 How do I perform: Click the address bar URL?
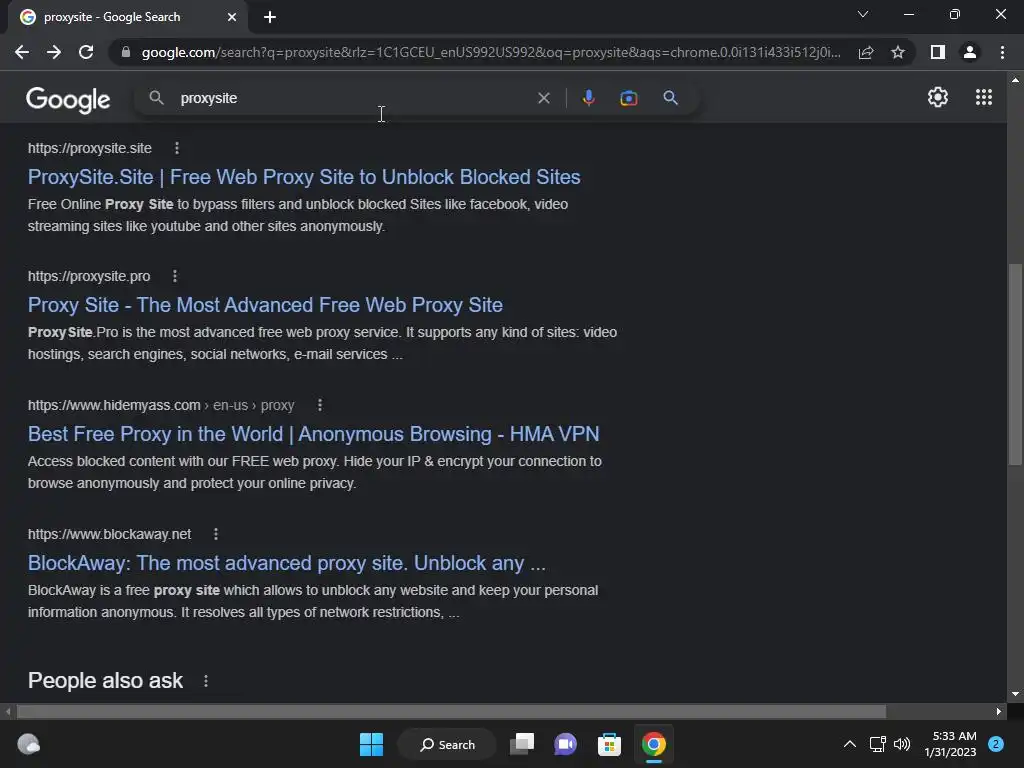coord(491,52)
